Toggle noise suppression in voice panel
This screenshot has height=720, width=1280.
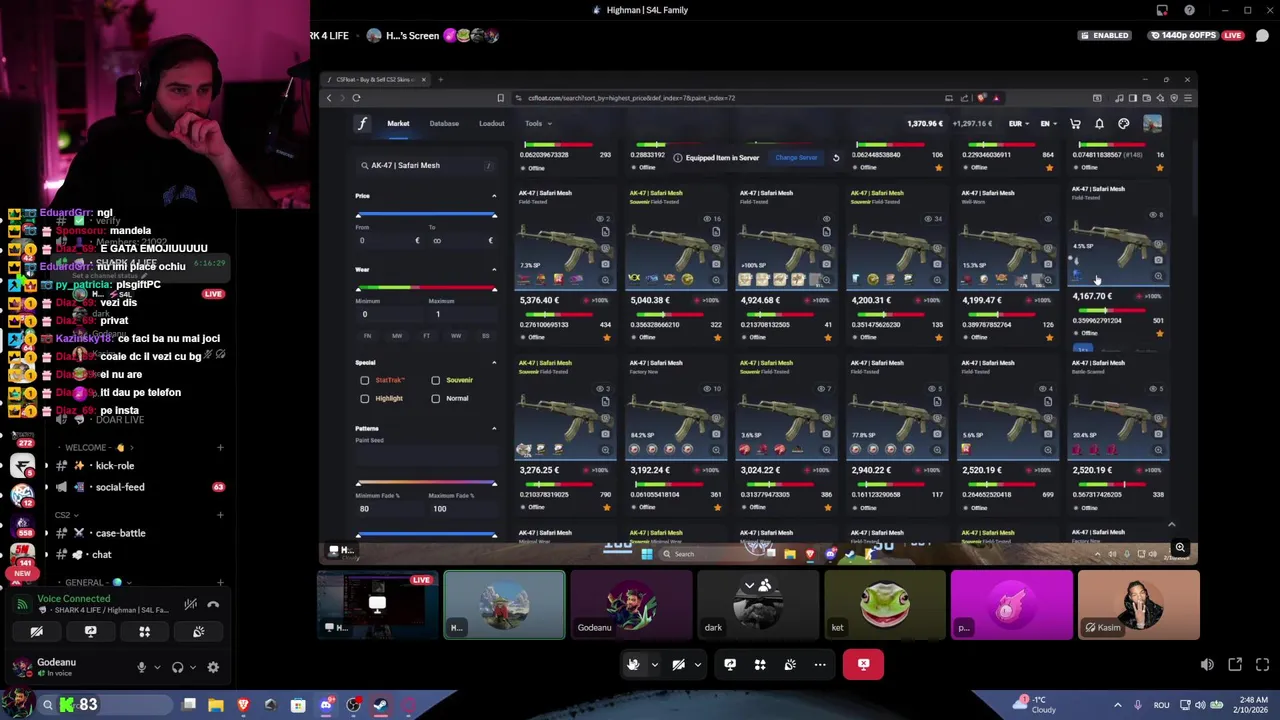click(x=190, y=604)
